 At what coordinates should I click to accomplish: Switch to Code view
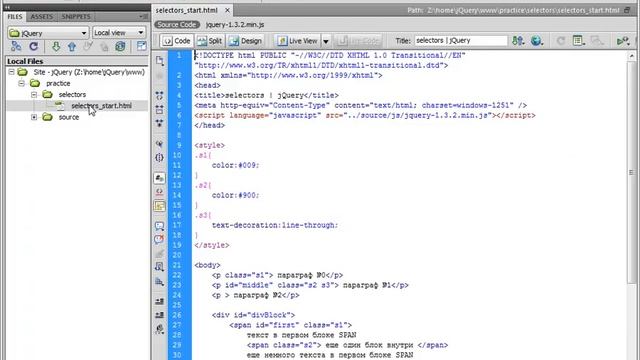coord(177,41)
